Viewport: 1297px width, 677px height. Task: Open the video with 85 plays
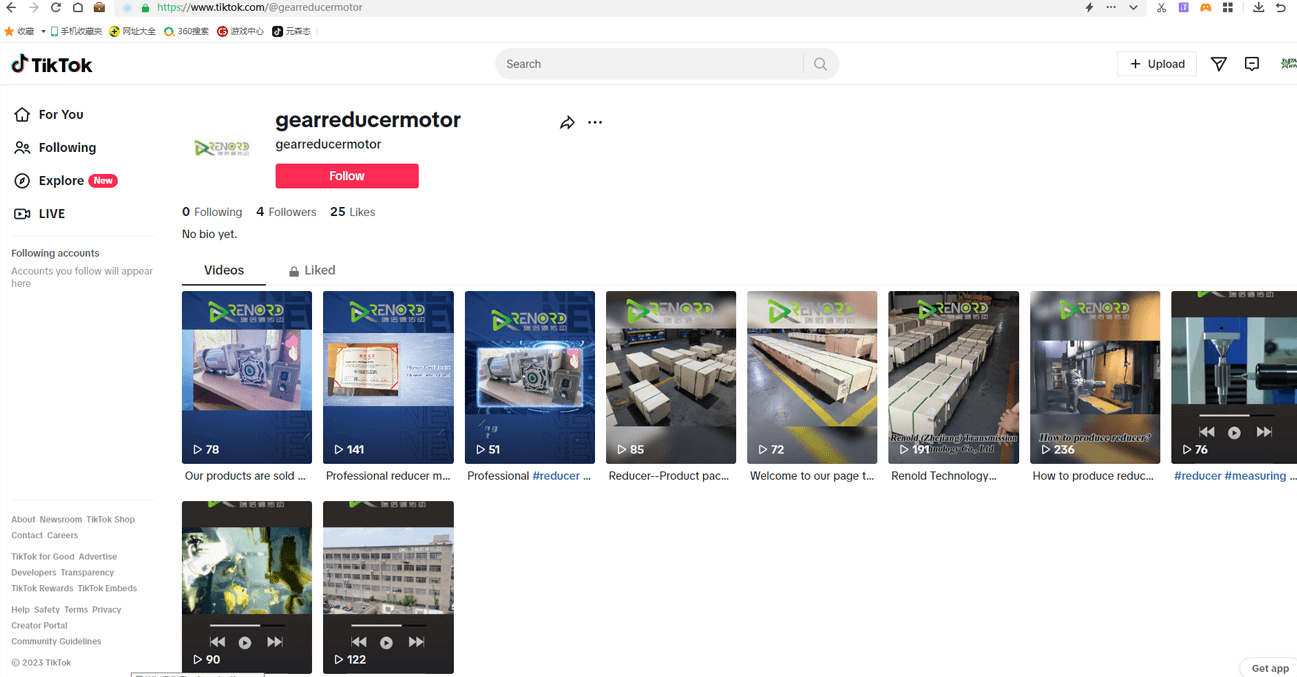(671, 377)
